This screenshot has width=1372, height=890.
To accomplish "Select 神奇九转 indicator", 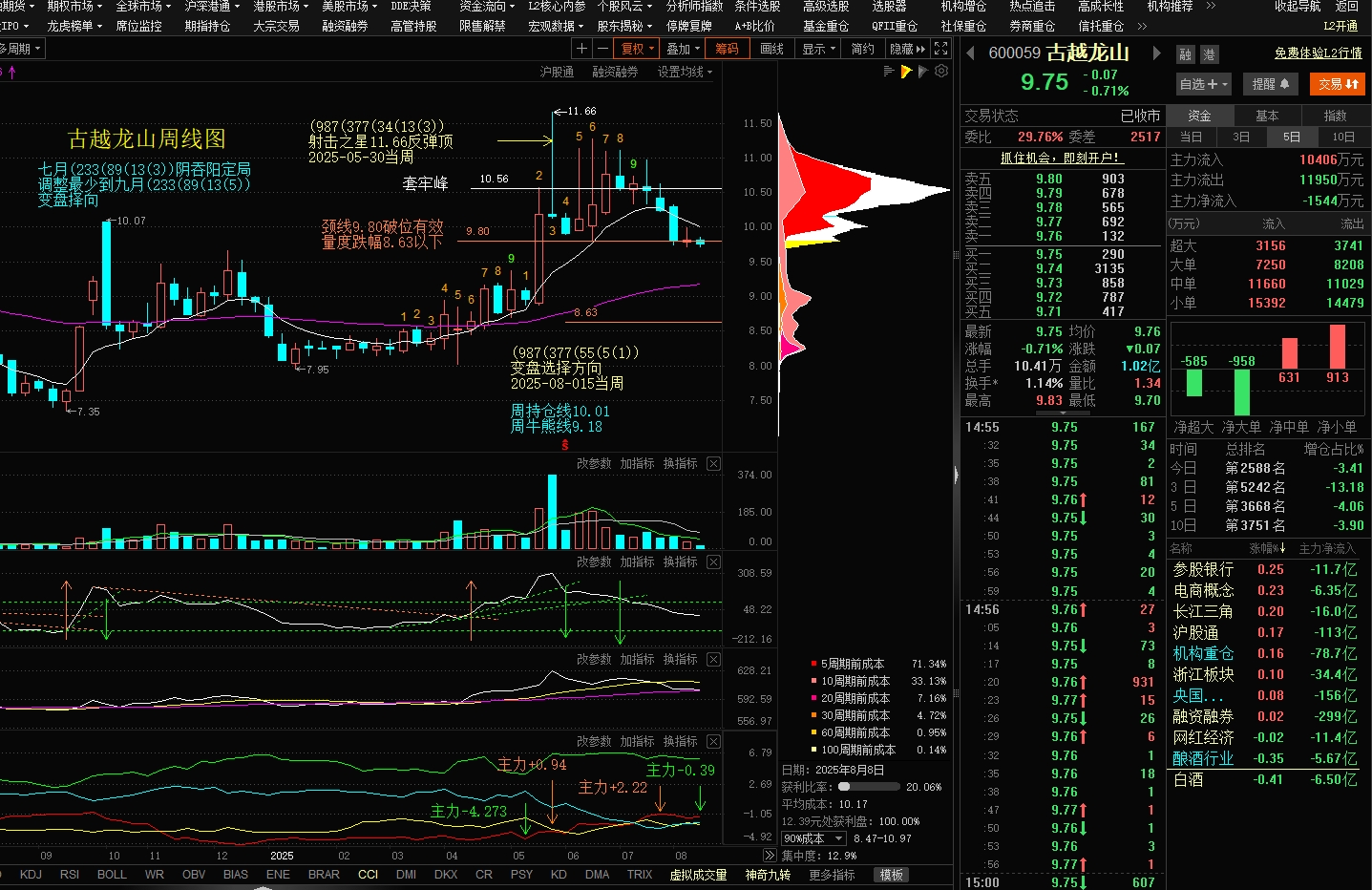I will pyautogui.click(x=768, y=874).
